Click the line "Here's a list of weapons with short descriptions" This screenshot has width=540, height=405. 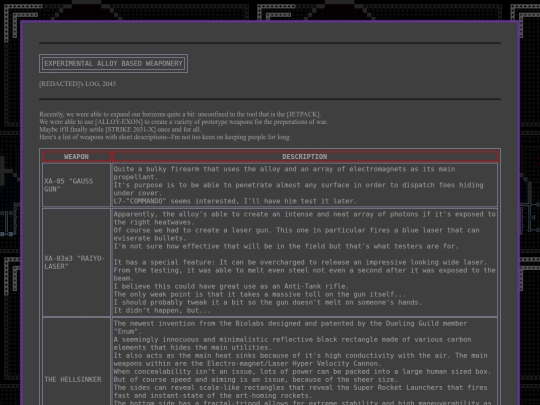165,137
